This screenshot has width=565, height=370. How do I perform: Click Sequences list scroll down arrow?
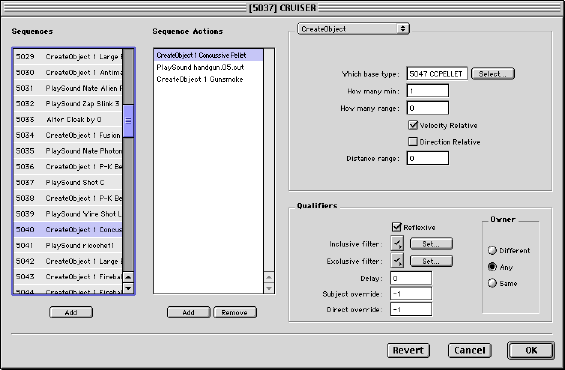click(128, 288)
